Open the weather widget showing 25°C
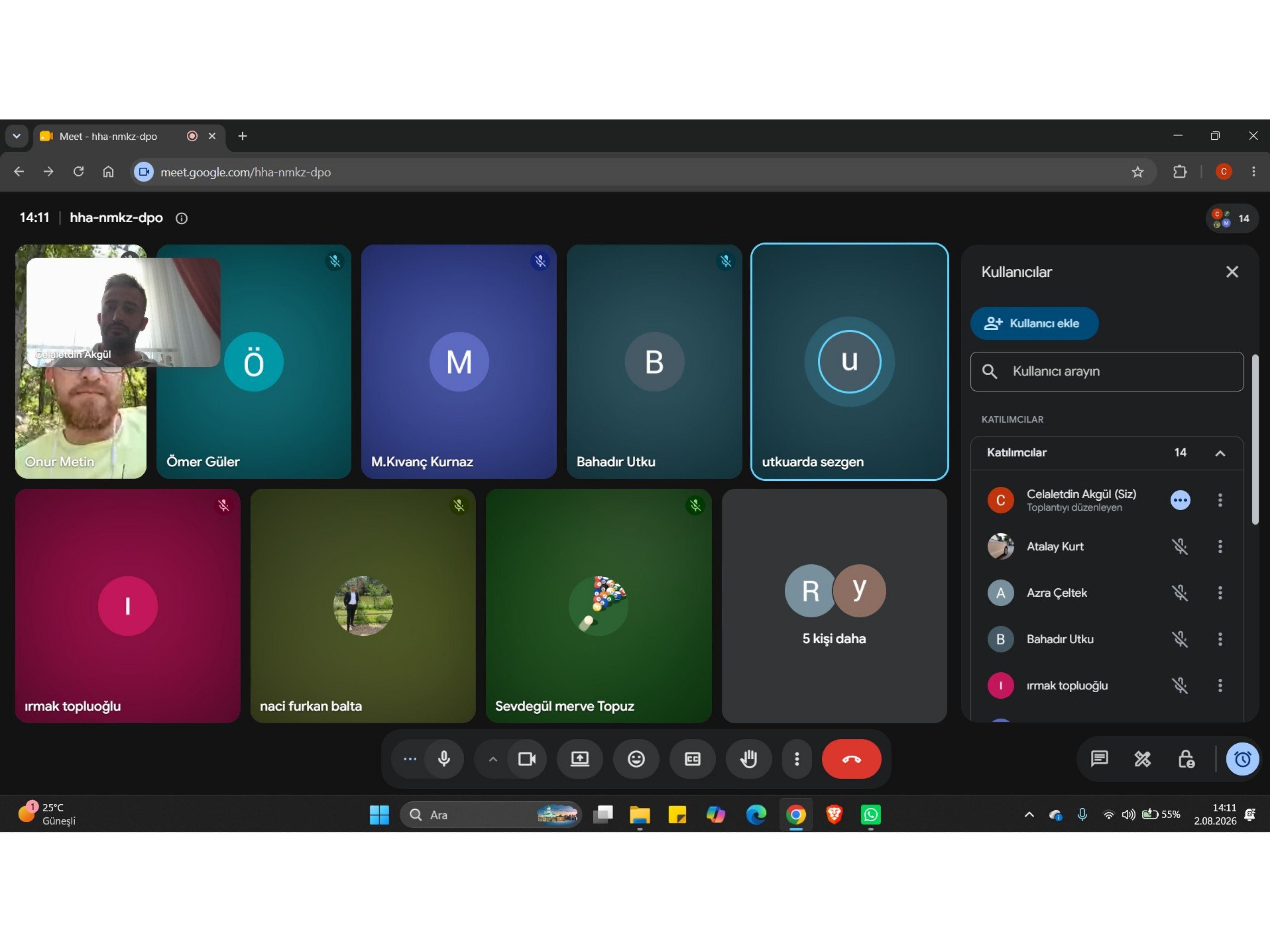 [47, 814]
